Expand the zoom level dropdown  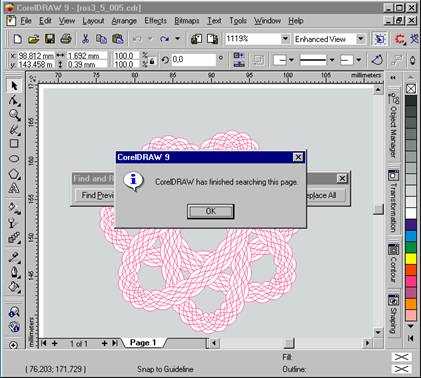285,39
